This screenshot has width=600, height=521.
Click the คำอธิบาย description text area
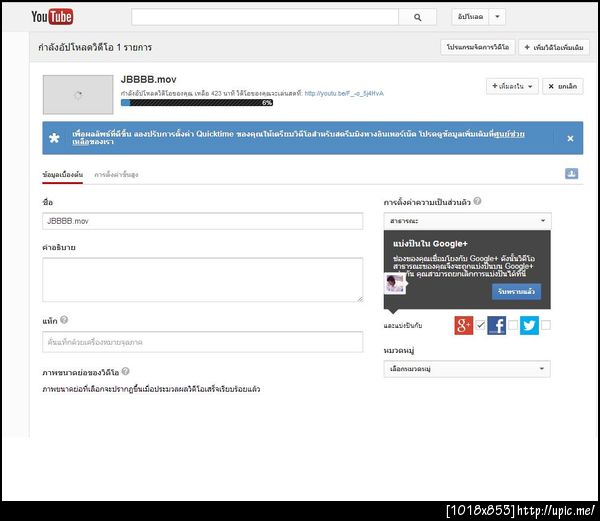(202, 280)
